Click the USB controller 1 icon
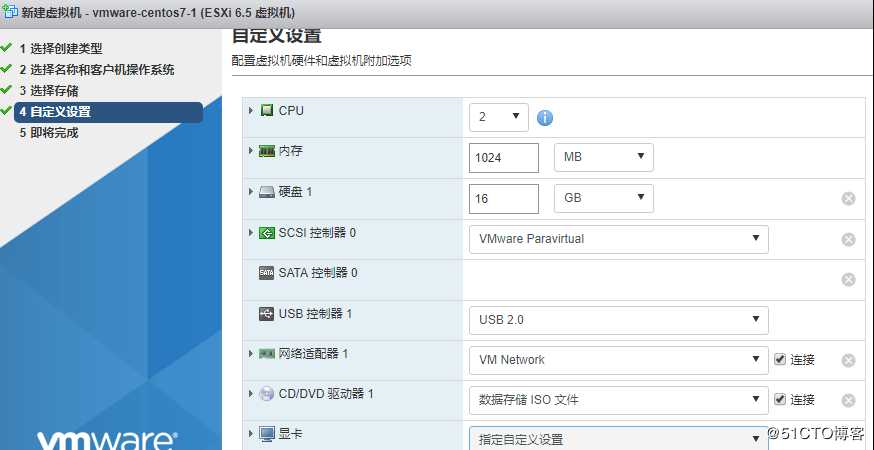The height and width of the screenshot is (450, 874). [x=267, y=314]
